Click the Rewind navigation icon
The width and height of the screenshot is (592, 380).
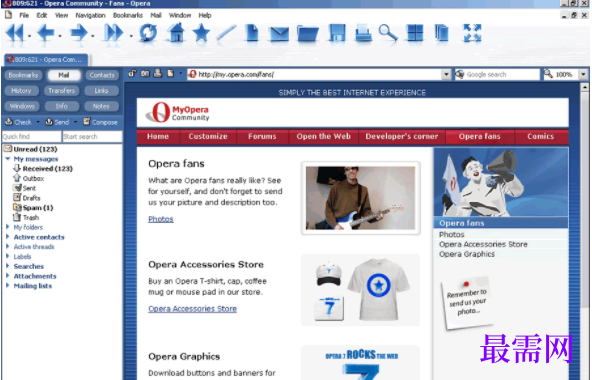click(15, 32)
